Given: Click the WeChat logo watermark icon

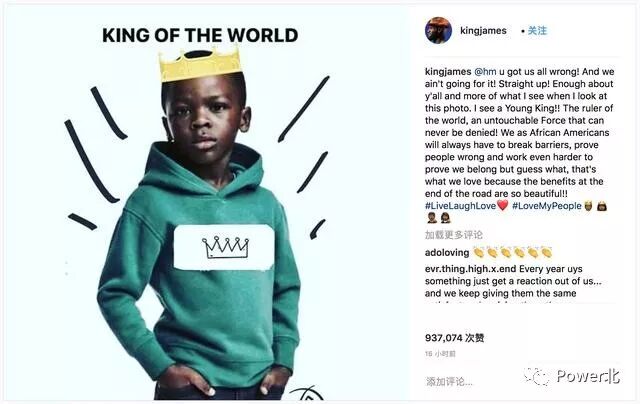Looking at the screenshot, I should 537,376.
